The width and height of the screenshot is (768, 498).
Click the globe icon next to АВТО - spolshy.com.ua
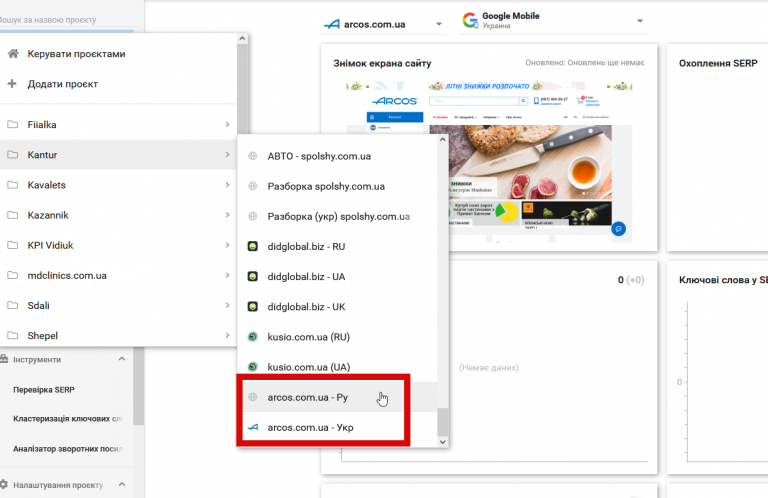click(x=253, y=156)
